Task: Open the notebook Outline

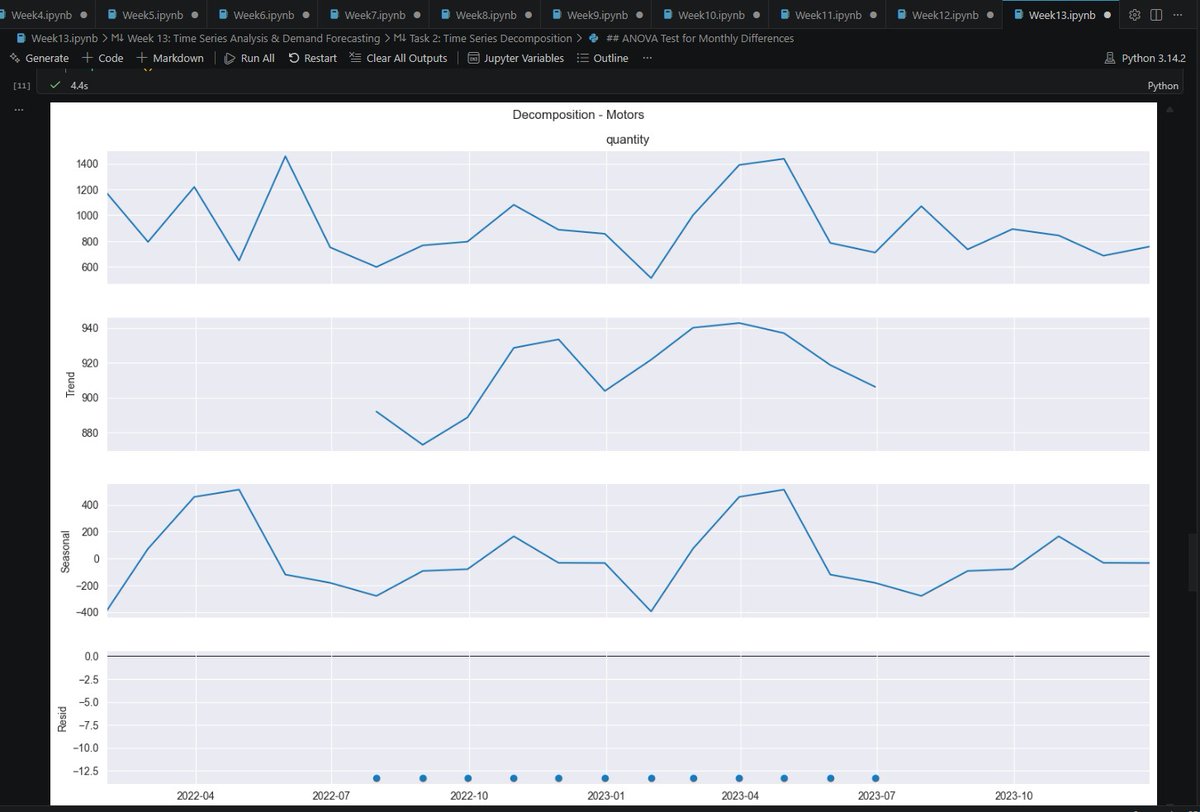Action: 603,58
